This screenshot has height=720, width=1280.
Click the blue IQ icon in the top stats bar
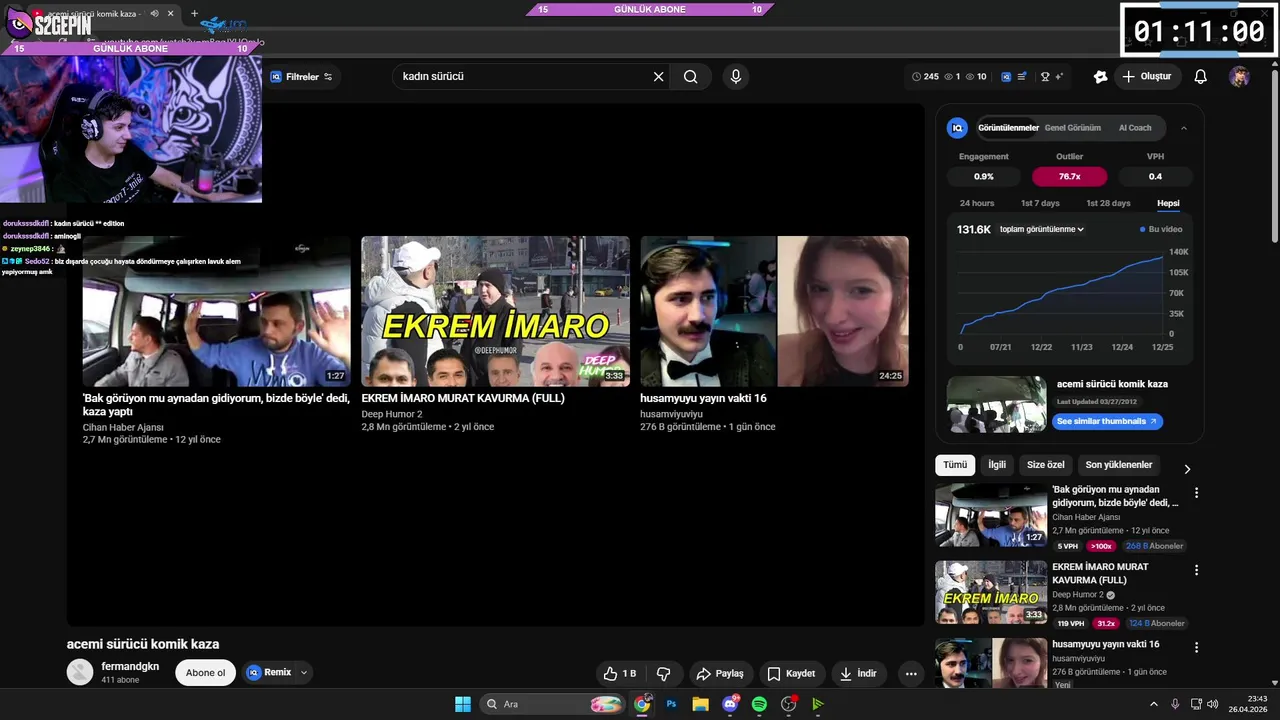(1006, 77)
